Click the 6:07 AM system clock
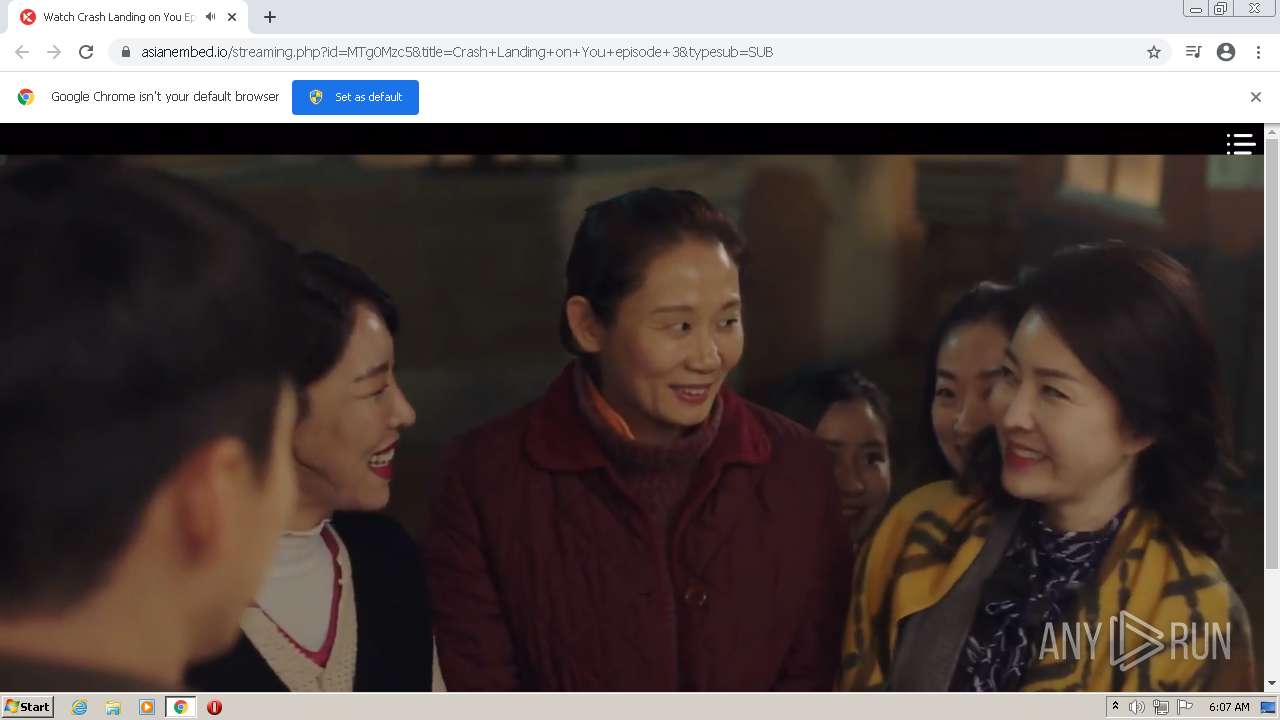 coord(1229,707)
